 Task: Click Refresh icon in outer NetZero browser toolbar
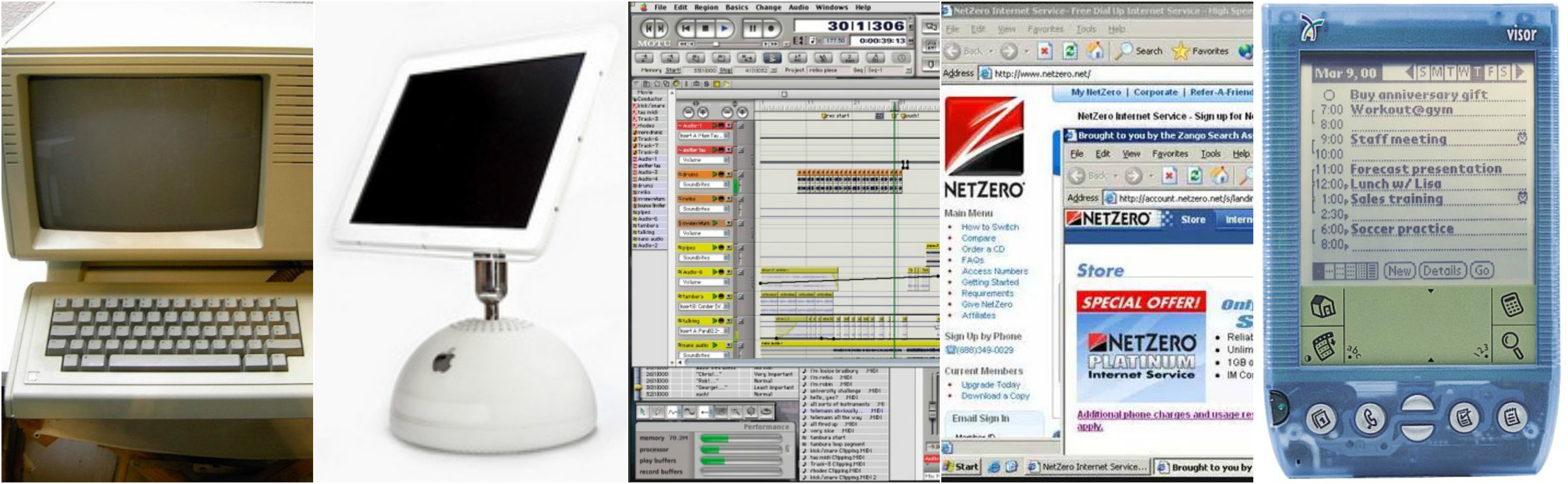(x=1070, y=51)
